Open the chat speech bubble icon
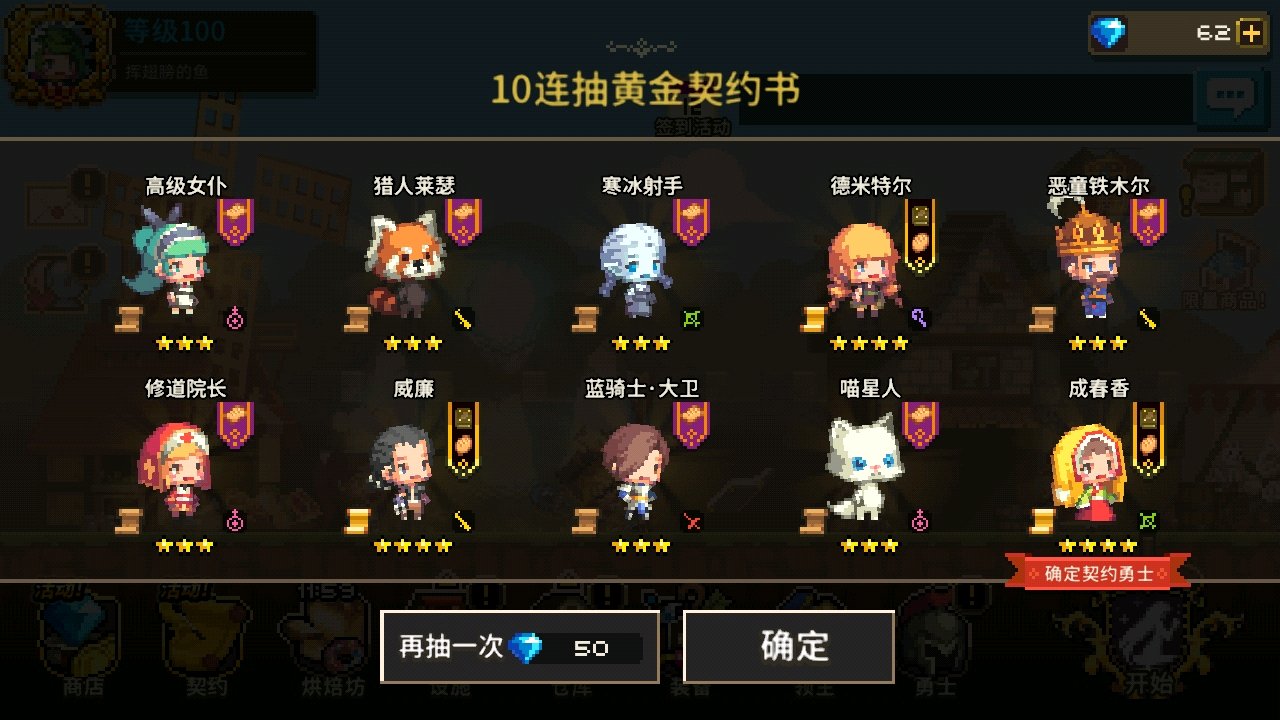1280x720 pixels. (1229, 97)
